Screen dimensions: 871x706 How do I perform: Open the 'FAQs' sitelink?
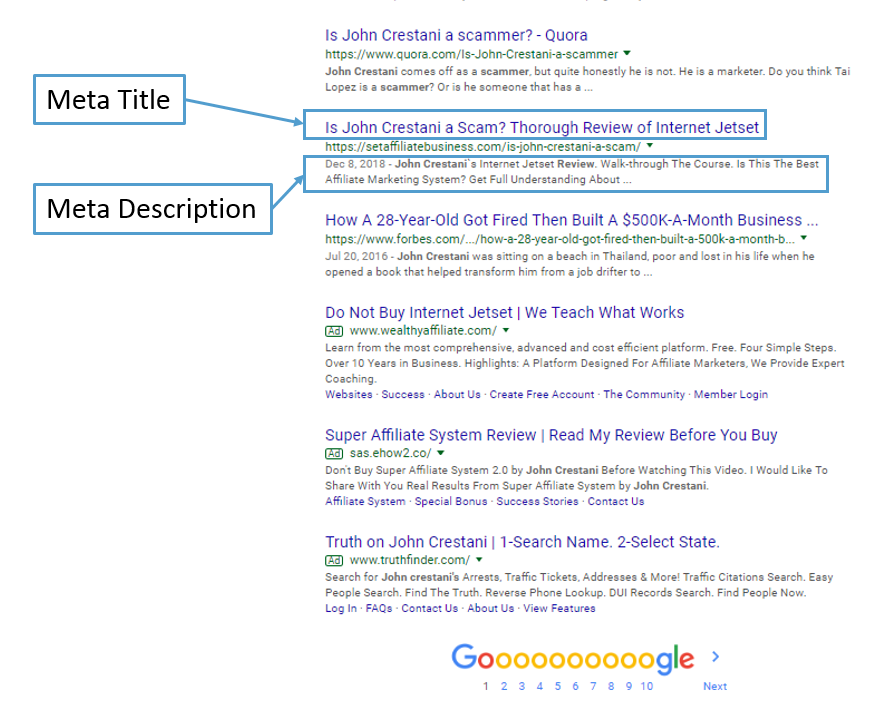pyautogui.click(x=379, y=608)
